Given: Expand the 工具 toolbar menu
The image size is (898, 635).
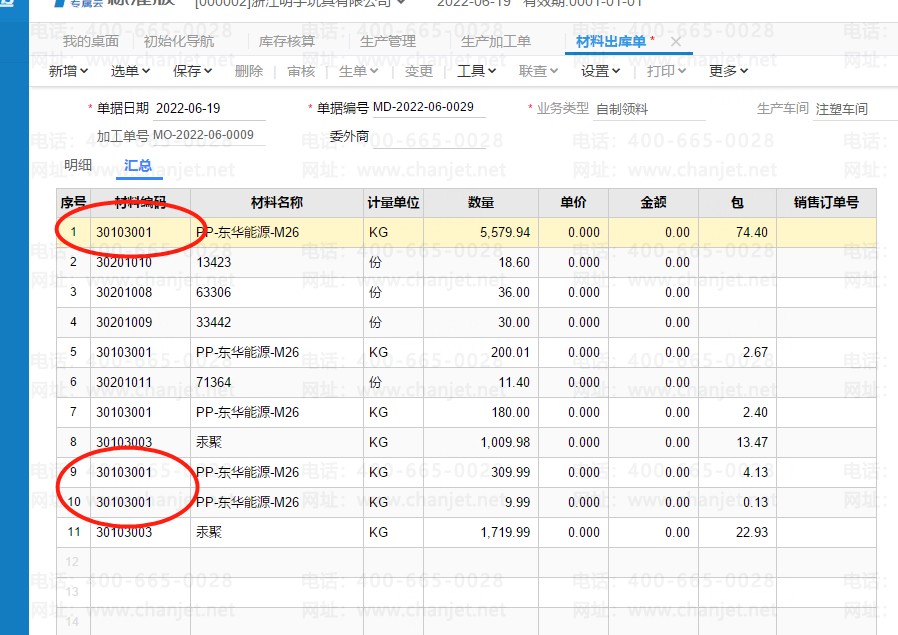Looking at the screenshot, I should pos(476,71).
